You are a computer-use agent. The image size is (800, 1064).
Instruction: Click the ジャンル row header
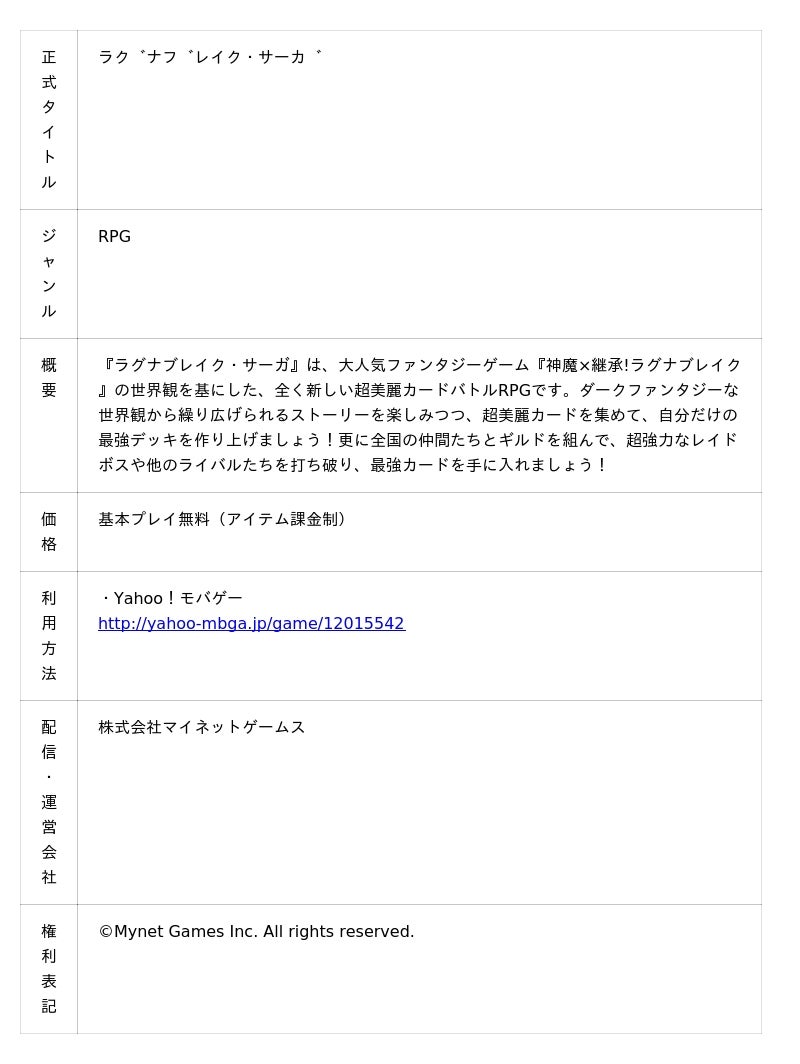49,273
